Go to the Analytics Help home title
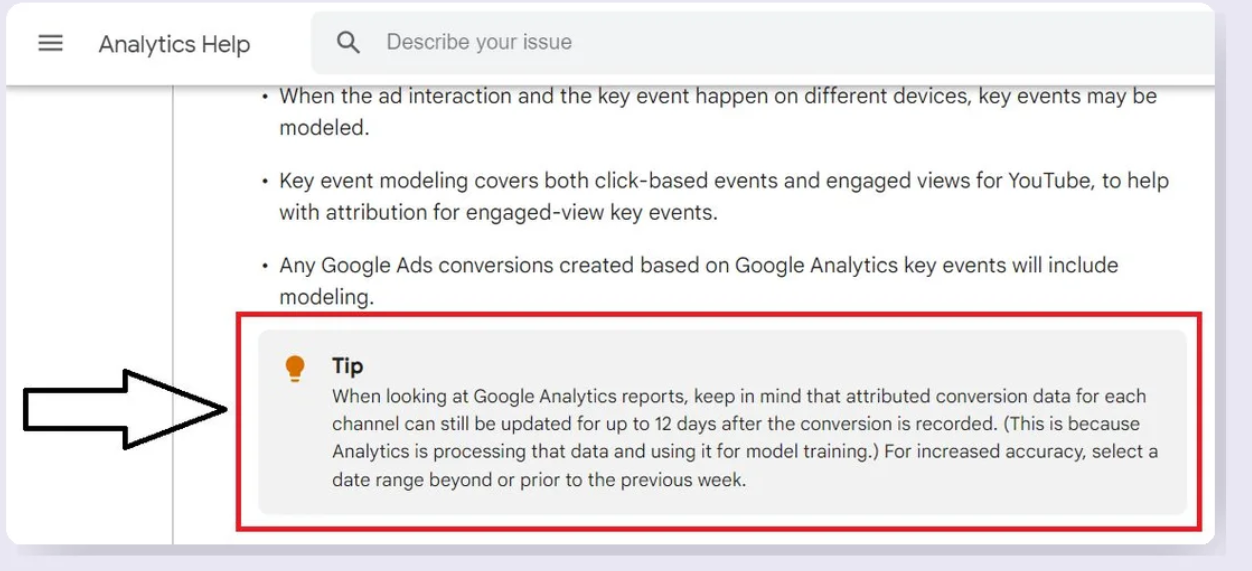Image resolution: width=1252 pixels, height=571 pixels. (174, 44)
